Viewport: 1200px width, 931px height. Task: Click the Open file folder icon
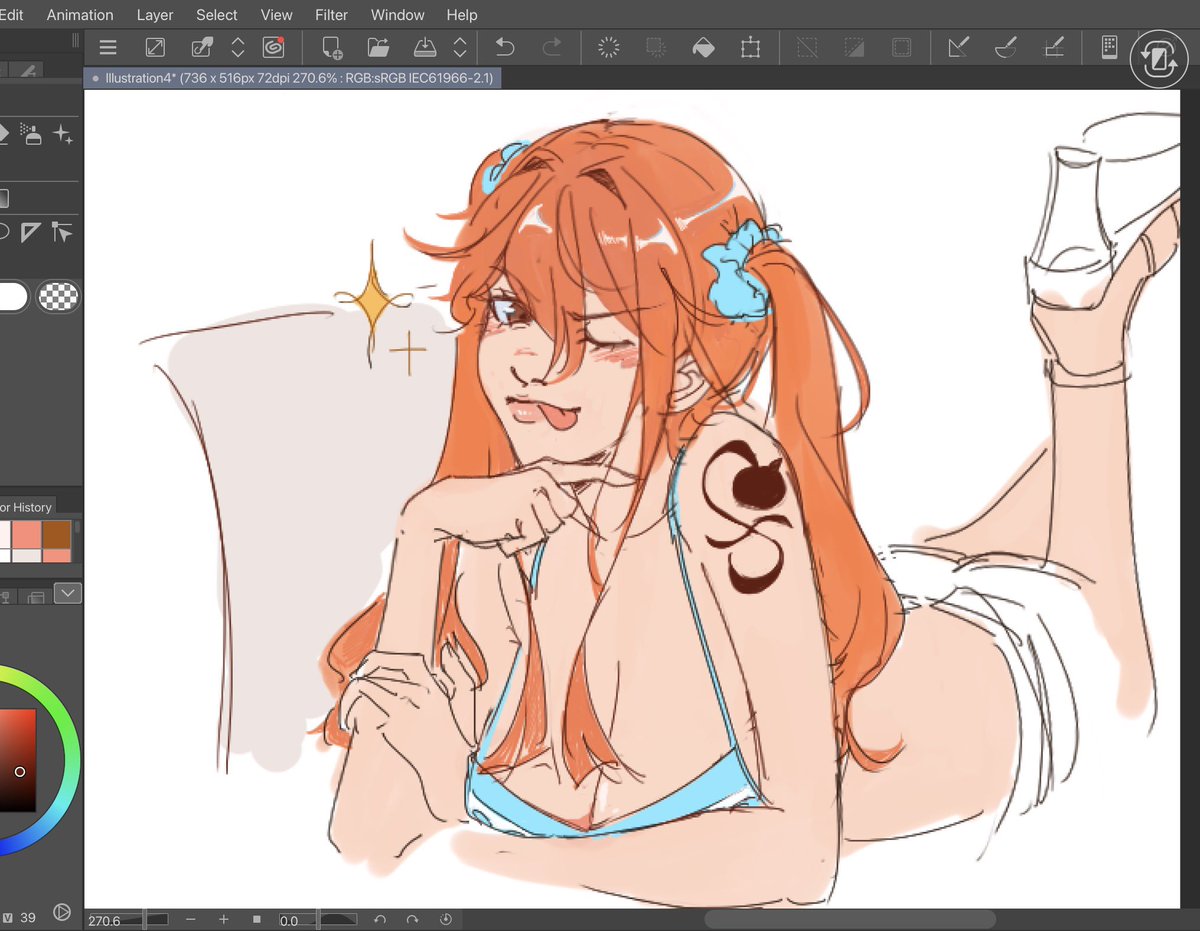[x=378, y=47]
